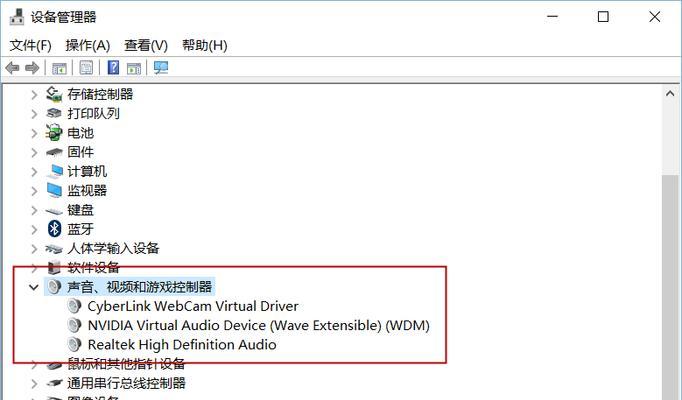The height and width of the screenshot is (400, 682).
Task: Click the 固件 firmware icon
Action: (54, 152)
